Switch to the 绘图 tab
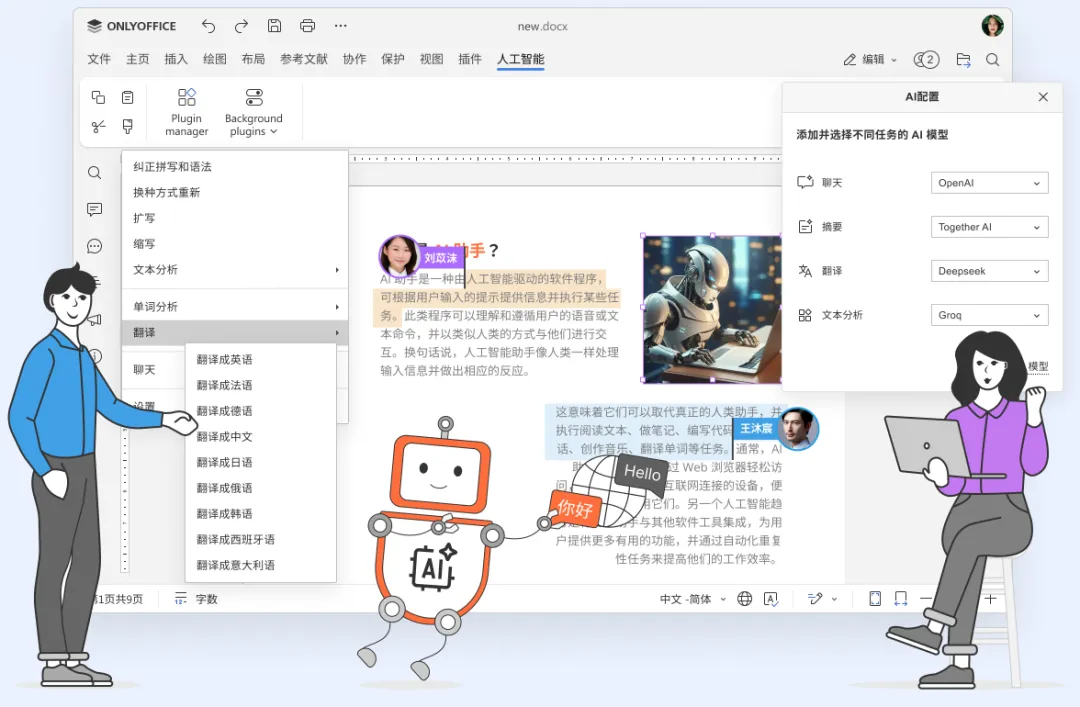This screenshot has height=707, width=1080. click(x=215, y=59)
